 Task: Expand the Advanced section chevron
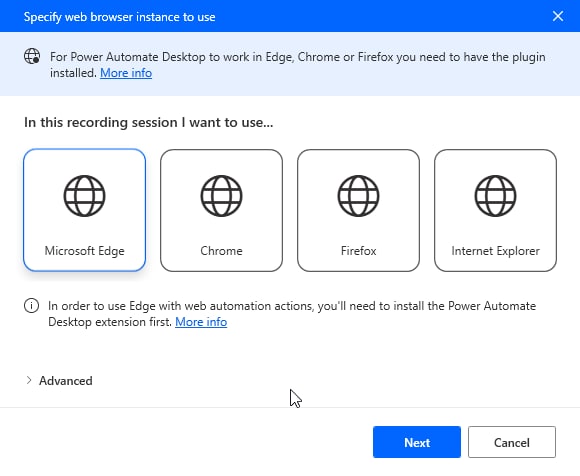[29, 380]
